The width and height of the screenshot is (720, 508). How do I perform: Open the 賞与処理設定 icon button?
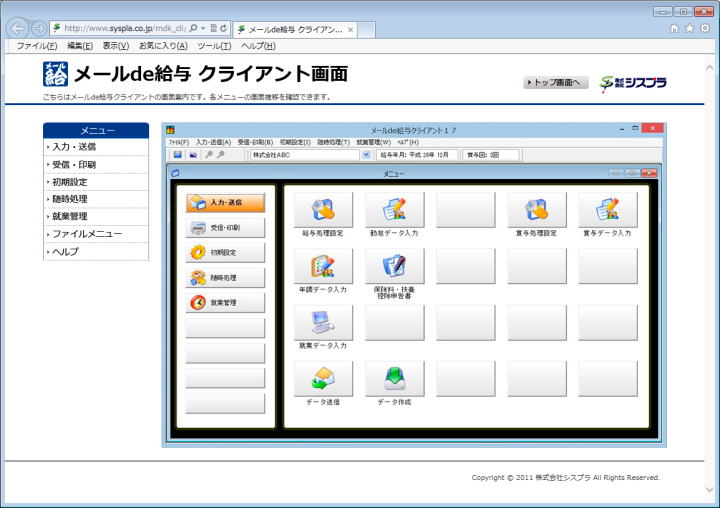[537, 209]
